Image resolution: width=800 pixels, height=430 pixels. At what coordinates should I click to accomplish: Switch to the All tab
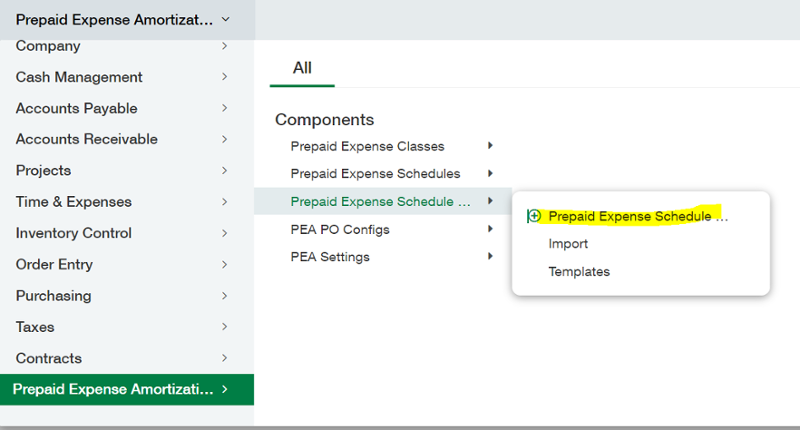click(302, 68)
